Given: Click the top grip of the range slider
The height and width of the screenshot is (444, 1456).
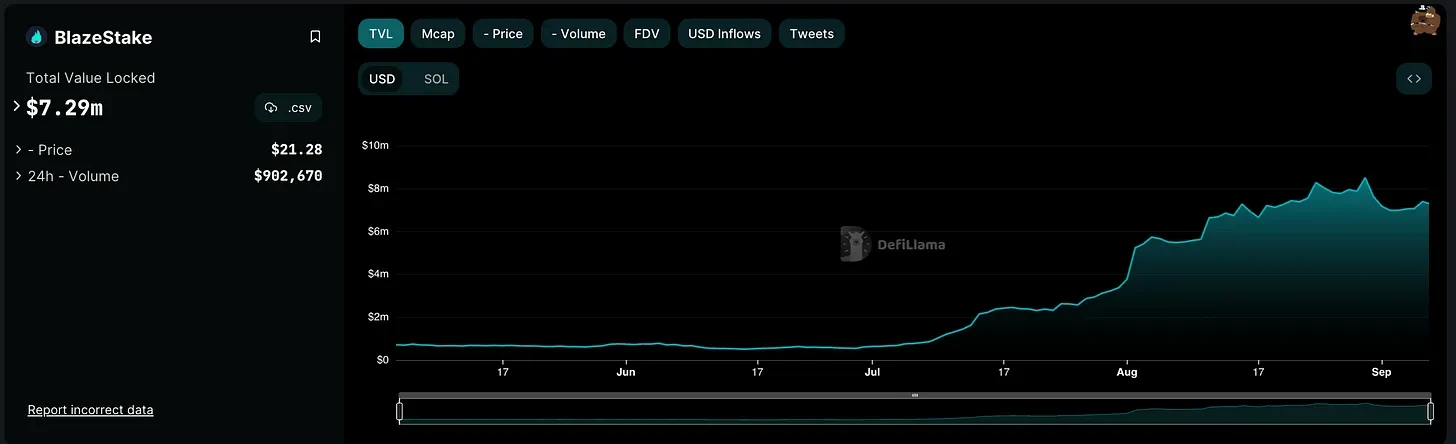Looking at the screenshot, I should click(x=915, y=395).
